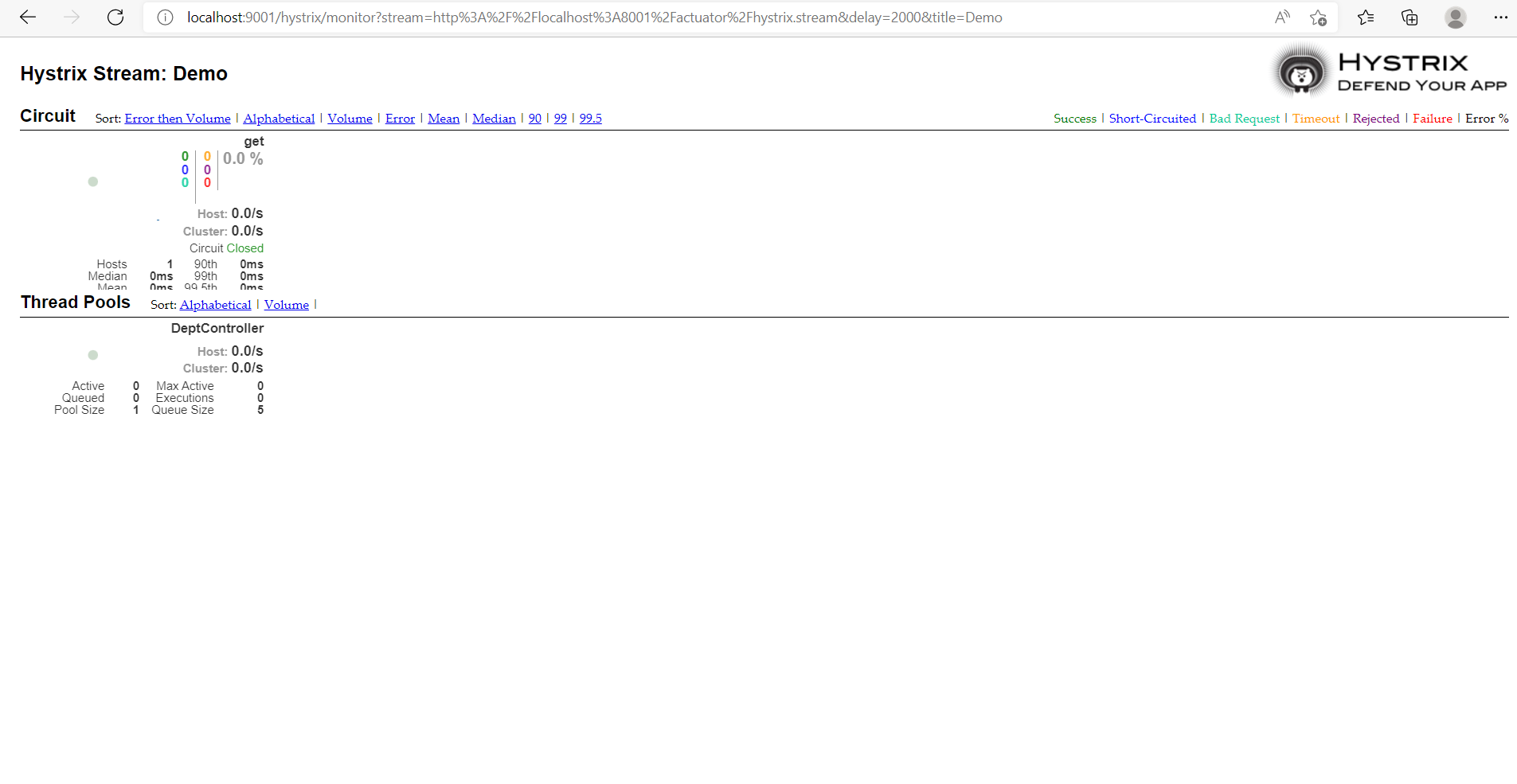Image resolution: width=1517 pixels, height=784 pixels.
Task: Click the Bad Request legend label
Action: click(1245, 119)
